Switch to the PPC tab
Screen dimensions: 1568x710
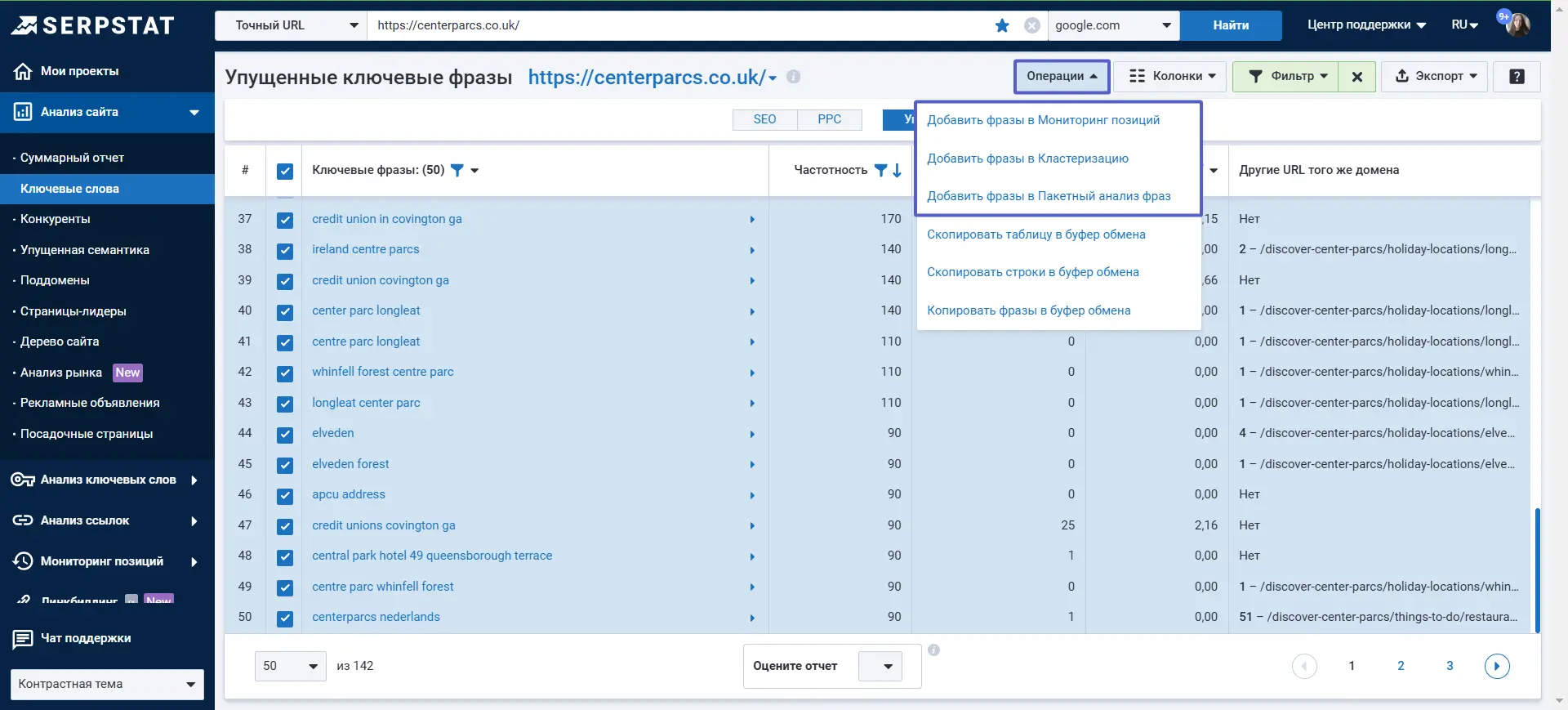pyautogui.click(x=830, y=119)
